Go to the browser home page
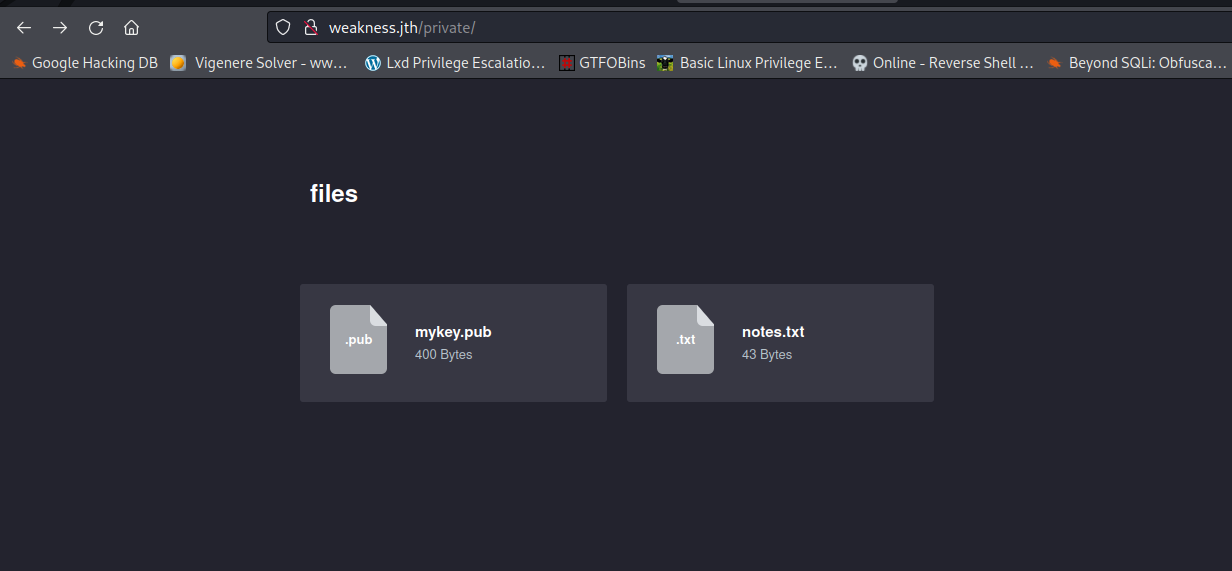The width and height of the screenshot is (1232, 571). coord(131,28)
